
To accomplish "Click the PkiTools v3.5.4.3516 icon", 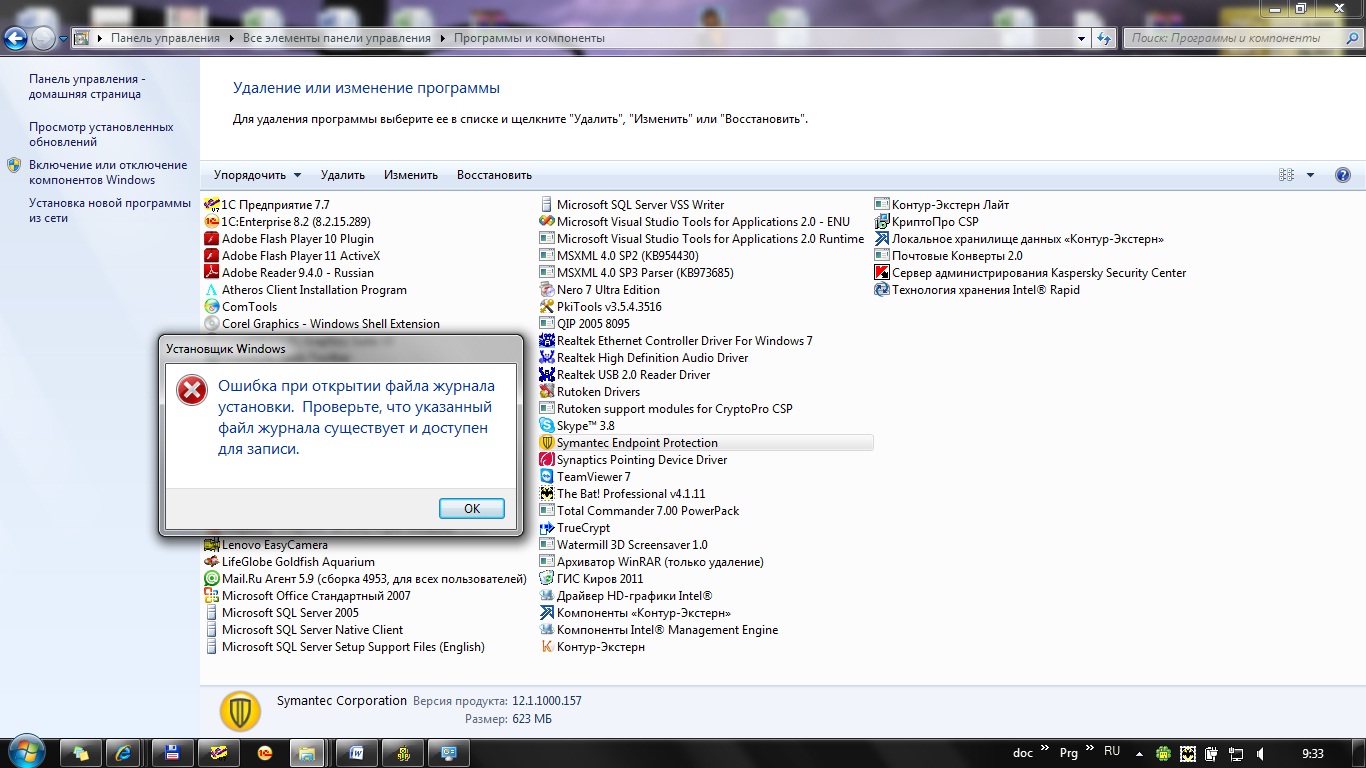I will click(547, 307).
